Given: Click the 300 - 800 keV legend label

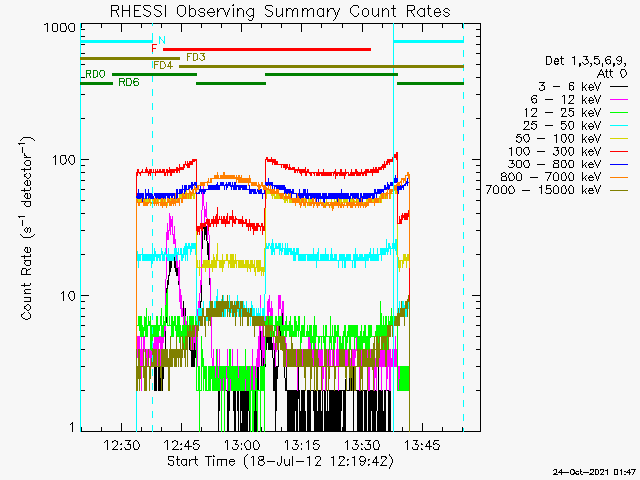Looking at the screenshot, I should (x=555, y=164).
